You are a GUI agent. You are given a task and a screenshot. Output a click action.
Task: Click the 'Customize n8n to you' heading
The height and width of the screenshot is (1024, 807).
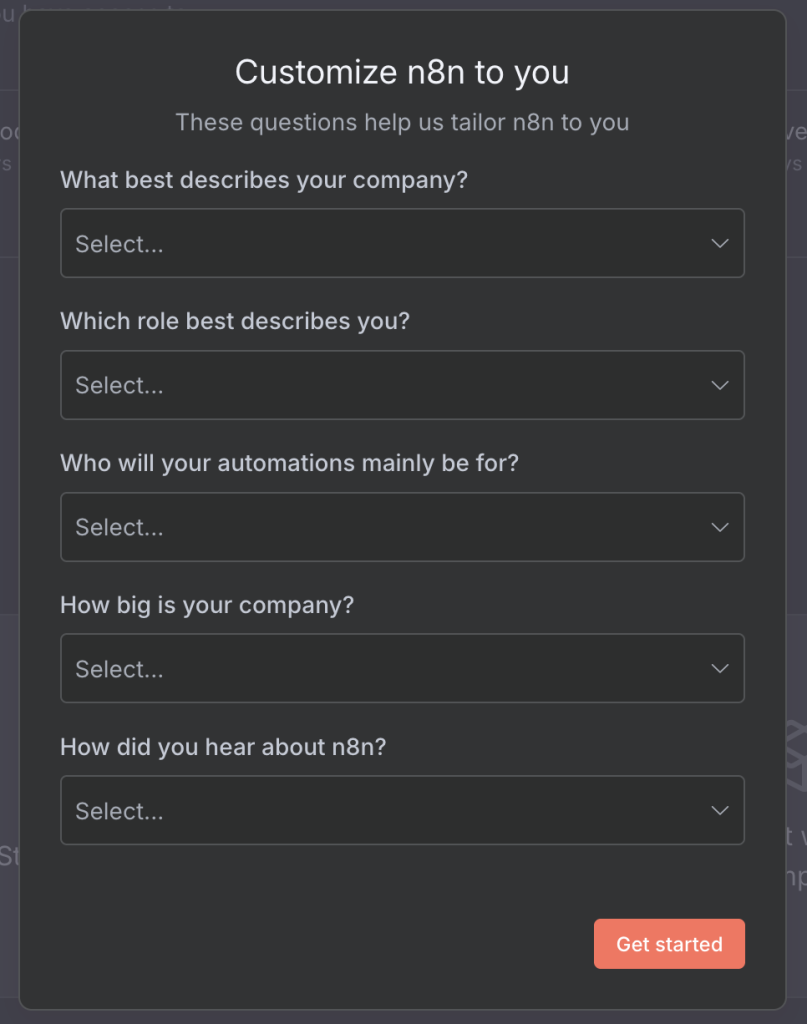tap(402, 72)
